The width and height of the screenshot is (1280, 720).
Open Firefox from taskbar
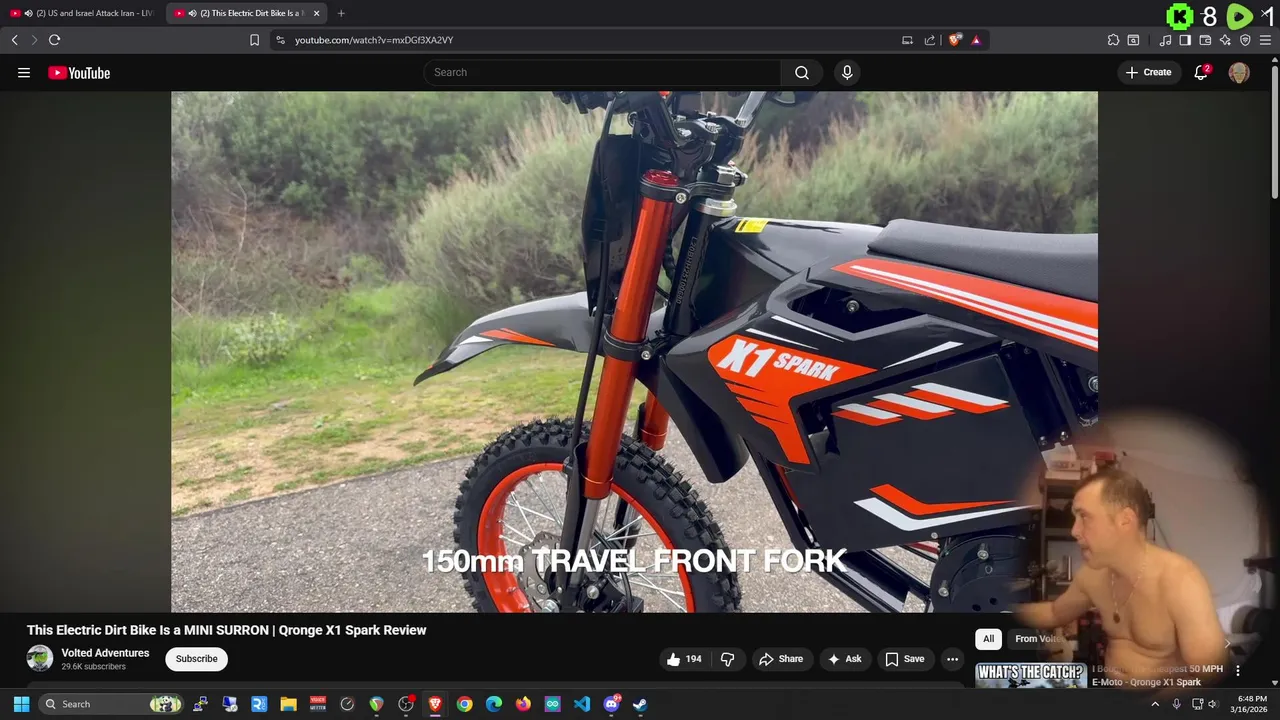pos(523,704)
